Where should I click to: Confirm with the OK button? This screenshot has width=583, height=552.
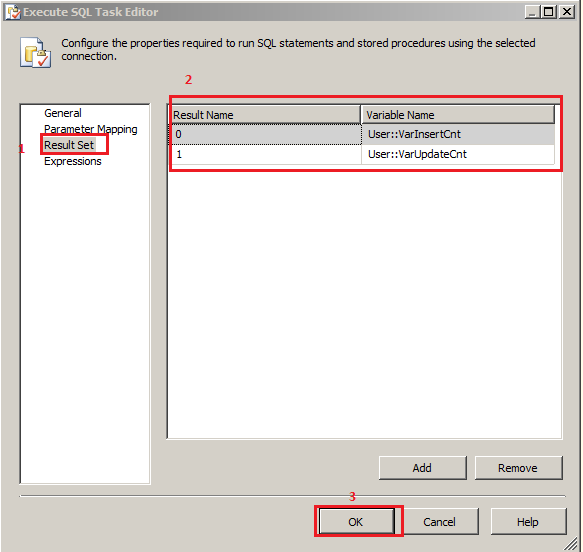357,522
